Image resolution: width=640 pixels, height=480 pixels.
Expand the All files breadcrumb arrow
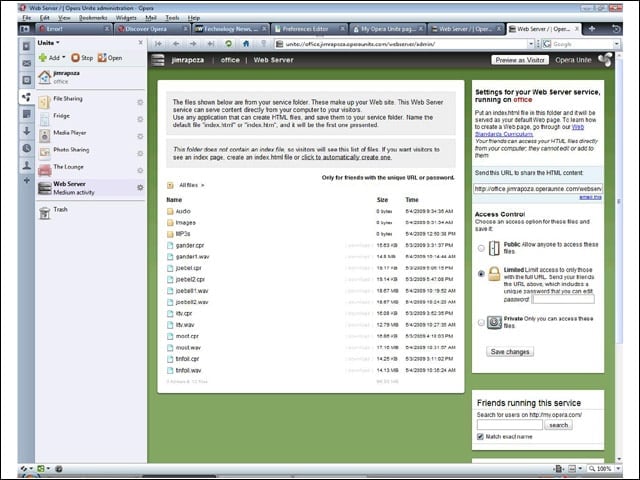[203, 185]
